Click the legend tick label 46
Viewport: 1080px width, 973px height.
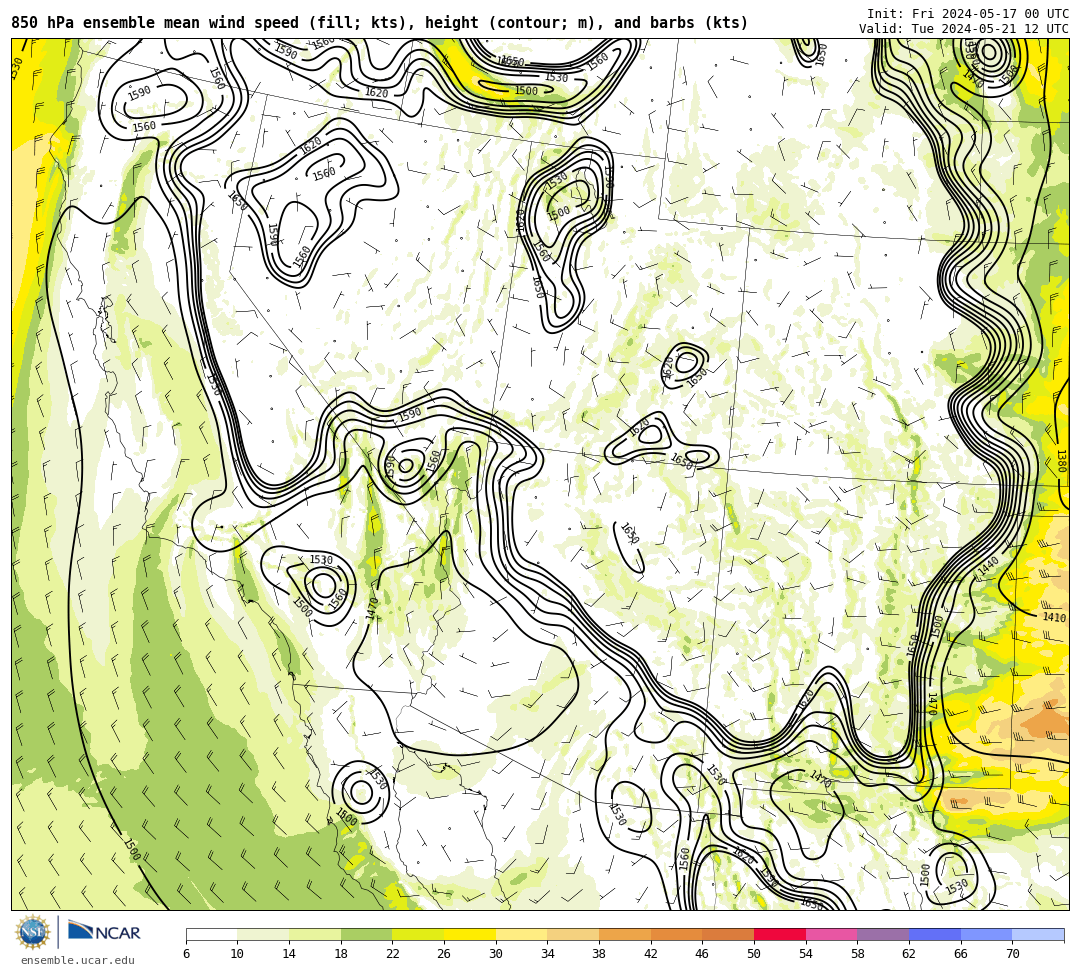(703, 954)
